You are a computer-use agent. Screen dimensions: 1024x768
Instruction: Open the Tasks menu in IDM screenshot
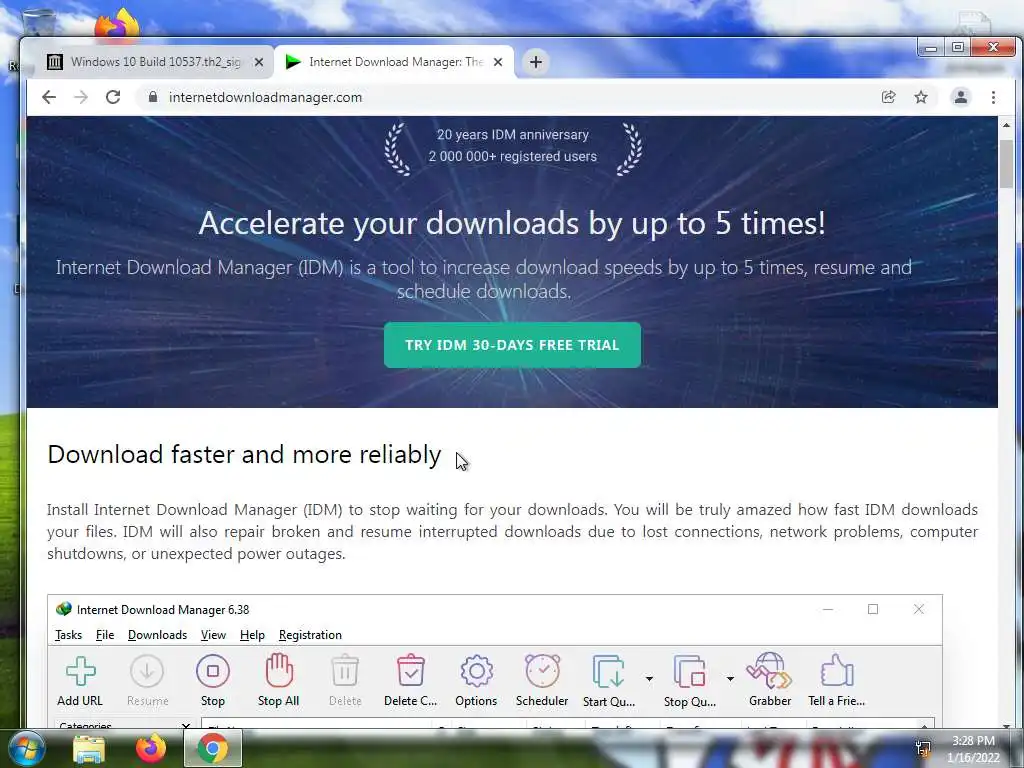point(69,635)
